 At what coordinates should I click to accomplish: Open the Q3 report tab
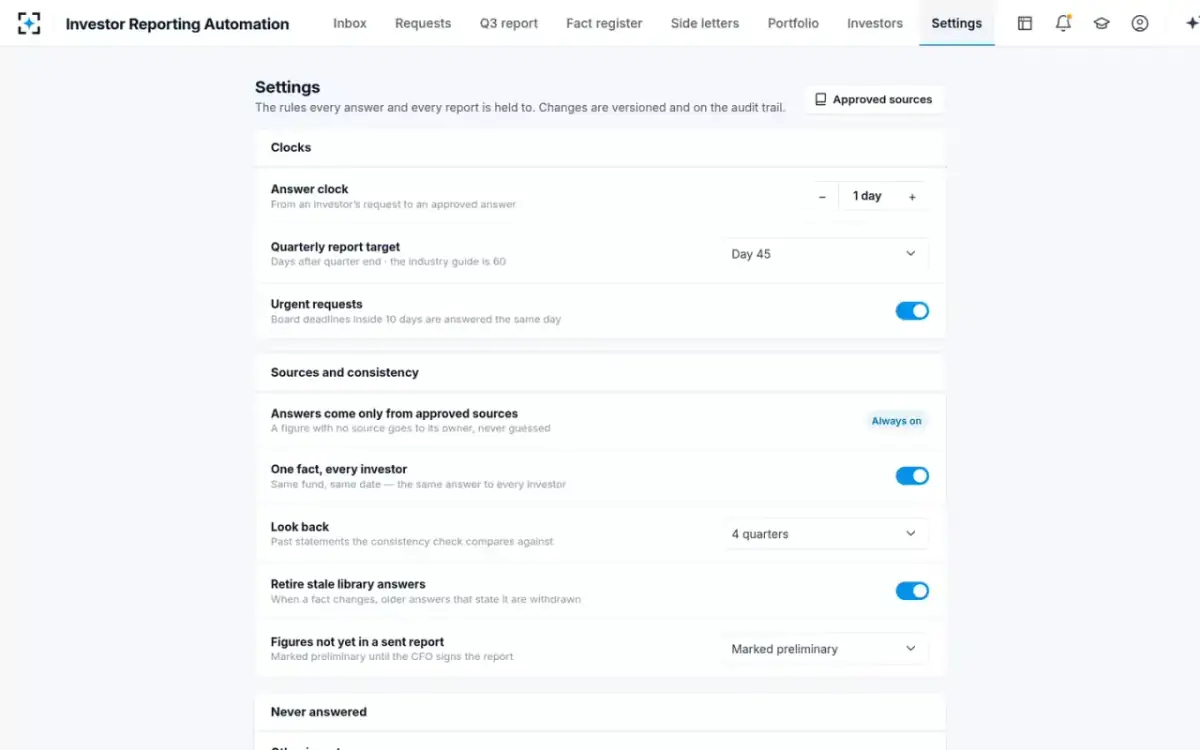point(509,23)
